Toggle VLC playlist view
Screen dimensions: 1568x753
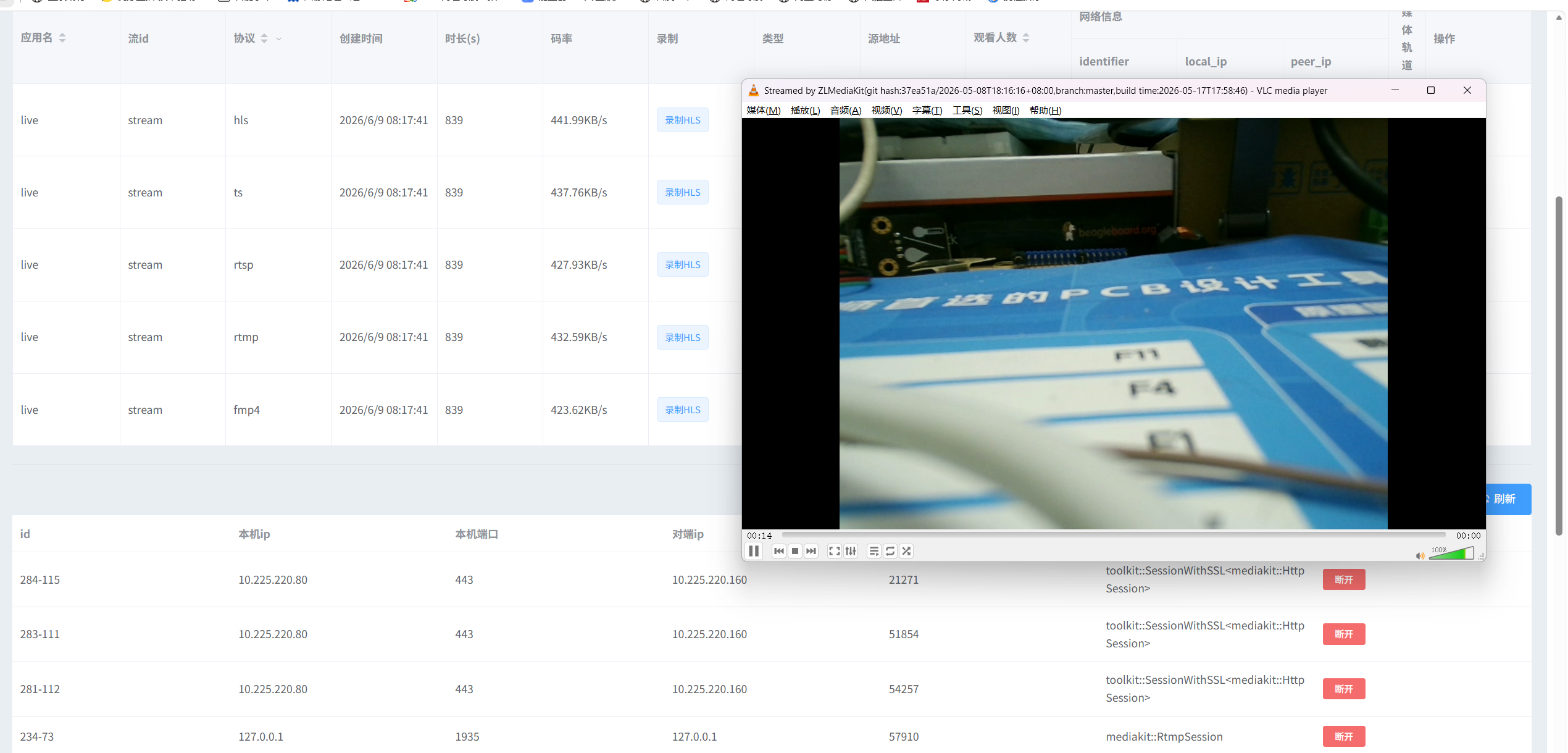point(874,551)
